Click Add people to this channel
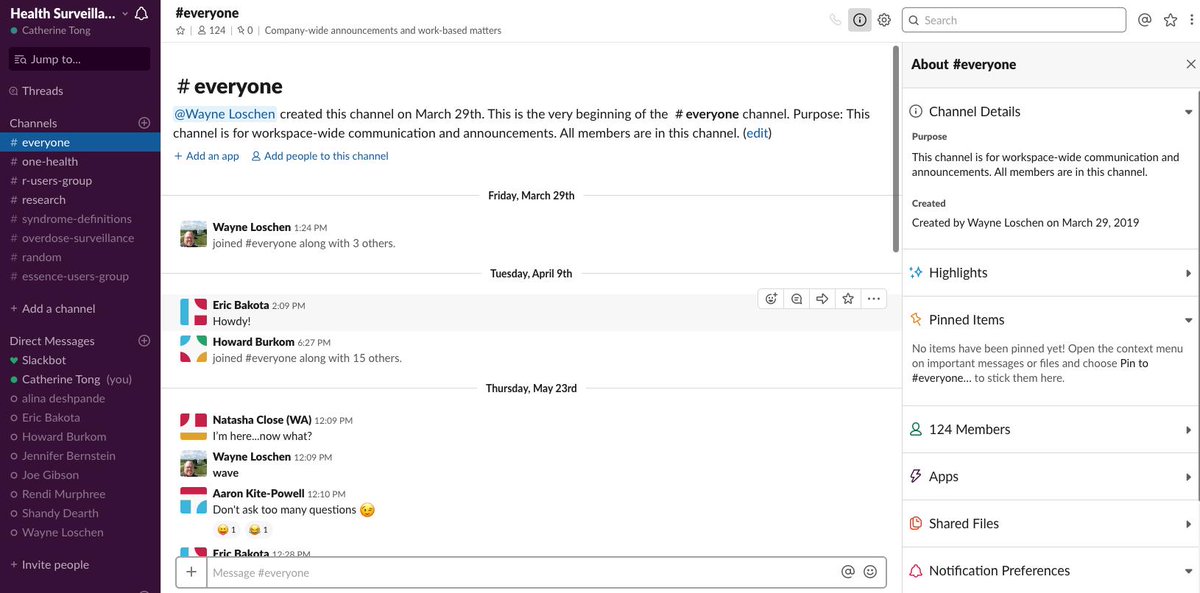The height and width of the screenshot is (593, 1200). click(319, 156)
